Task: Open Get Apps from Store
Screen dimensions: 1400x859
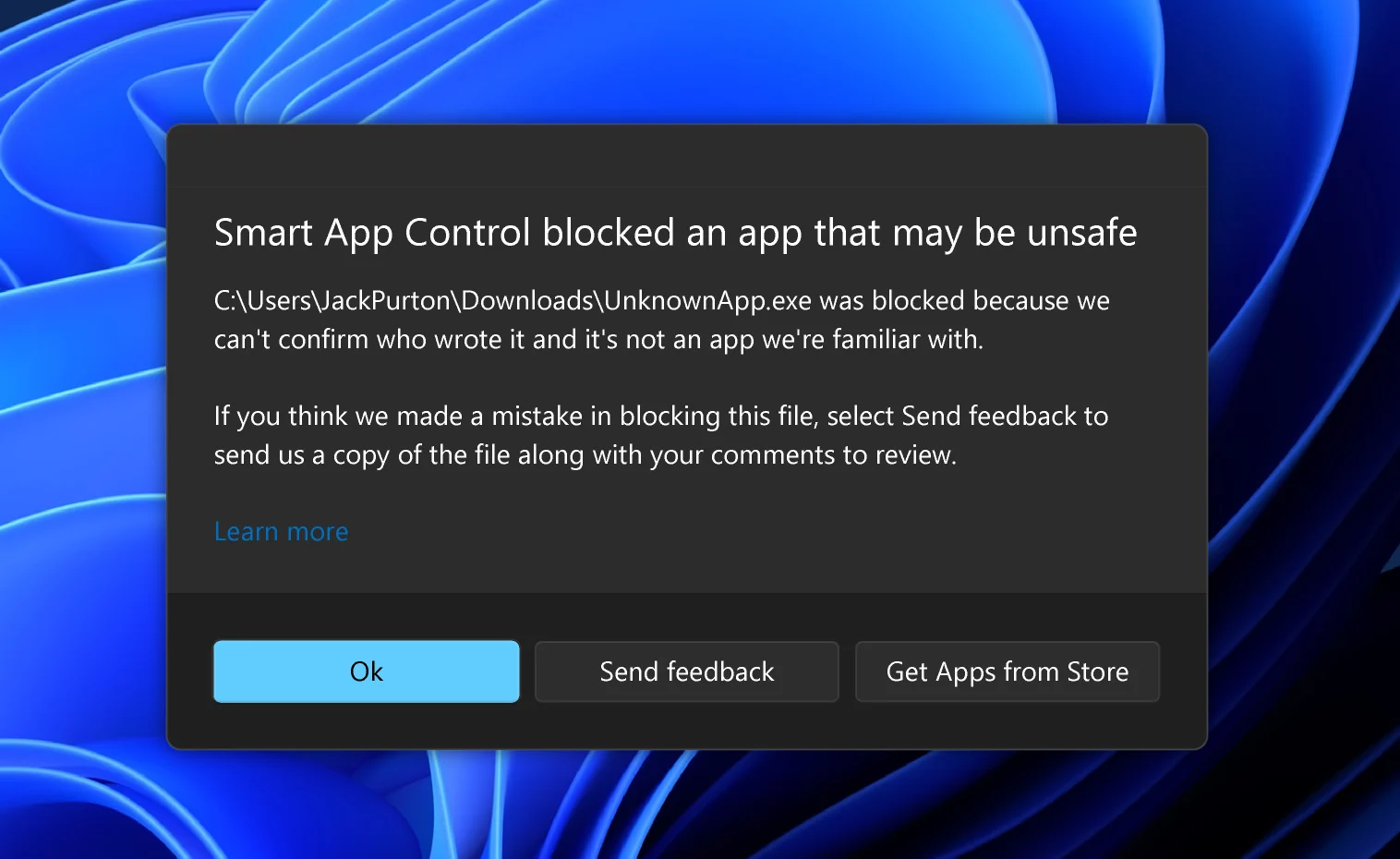Action: pos(1007,671)
